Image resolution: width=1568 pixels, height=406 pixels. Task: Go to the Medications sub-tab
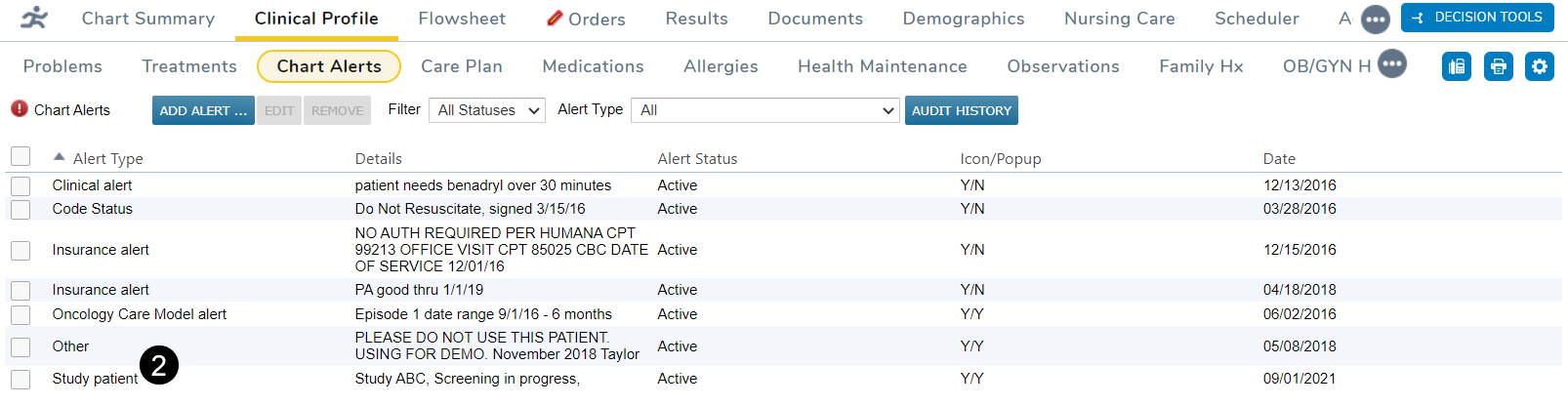593,66
